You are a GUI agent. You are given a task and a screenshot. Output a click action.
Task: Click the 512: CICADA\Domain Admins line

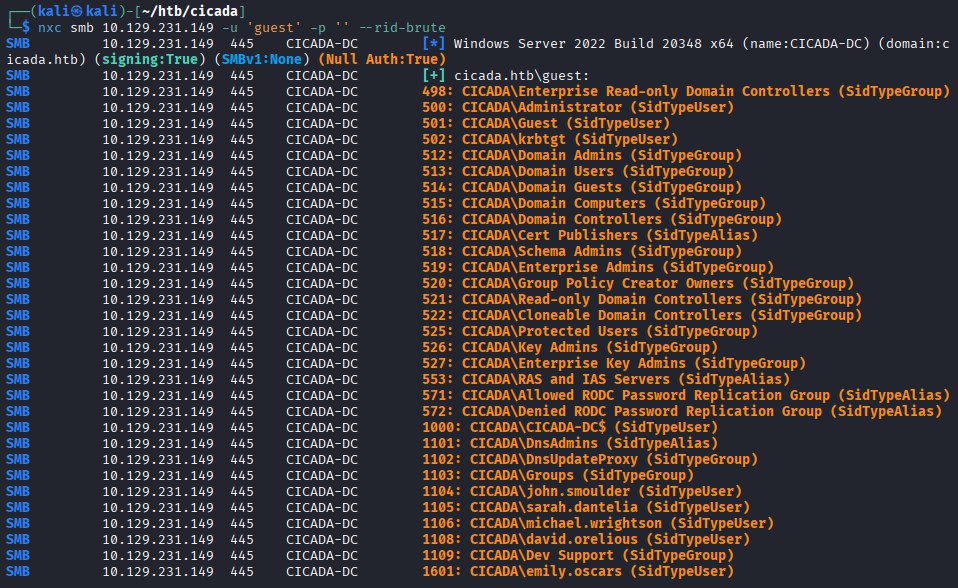click(601, 156)
